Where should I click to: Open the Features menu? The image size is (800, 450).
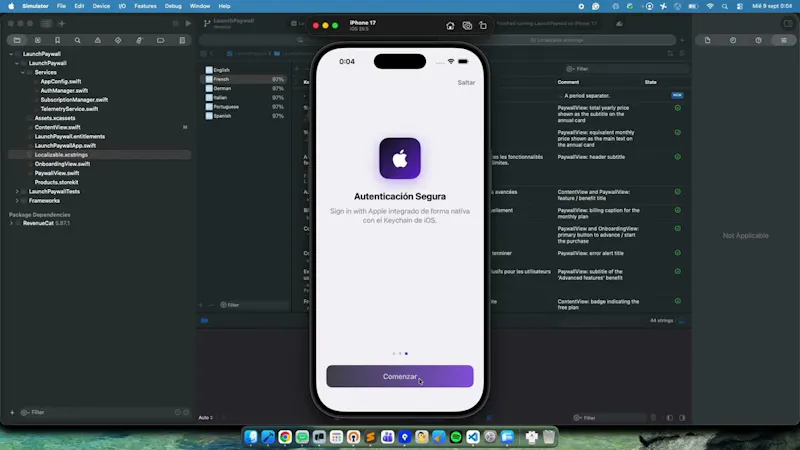pyautogui.click(x=145, y=6)
